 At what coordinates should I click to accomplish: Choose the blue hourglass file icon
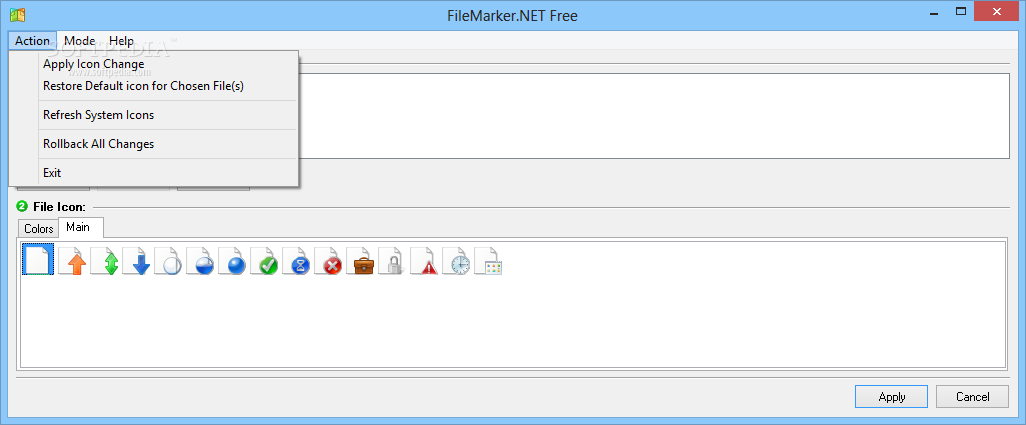tap(297, 260)
